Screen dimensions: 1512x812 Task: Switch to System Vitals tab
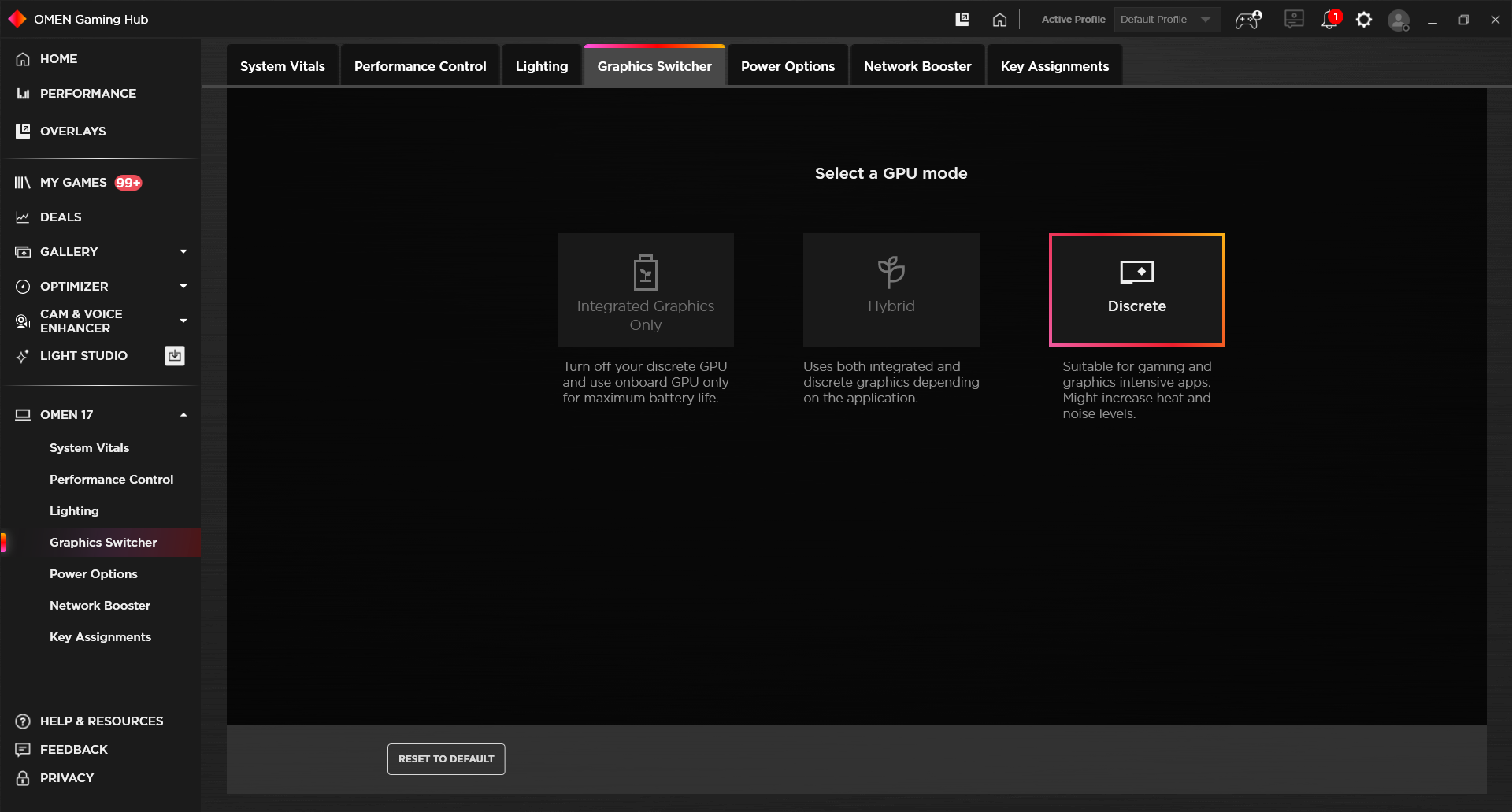pyautogui.click(x=283, y=66)
